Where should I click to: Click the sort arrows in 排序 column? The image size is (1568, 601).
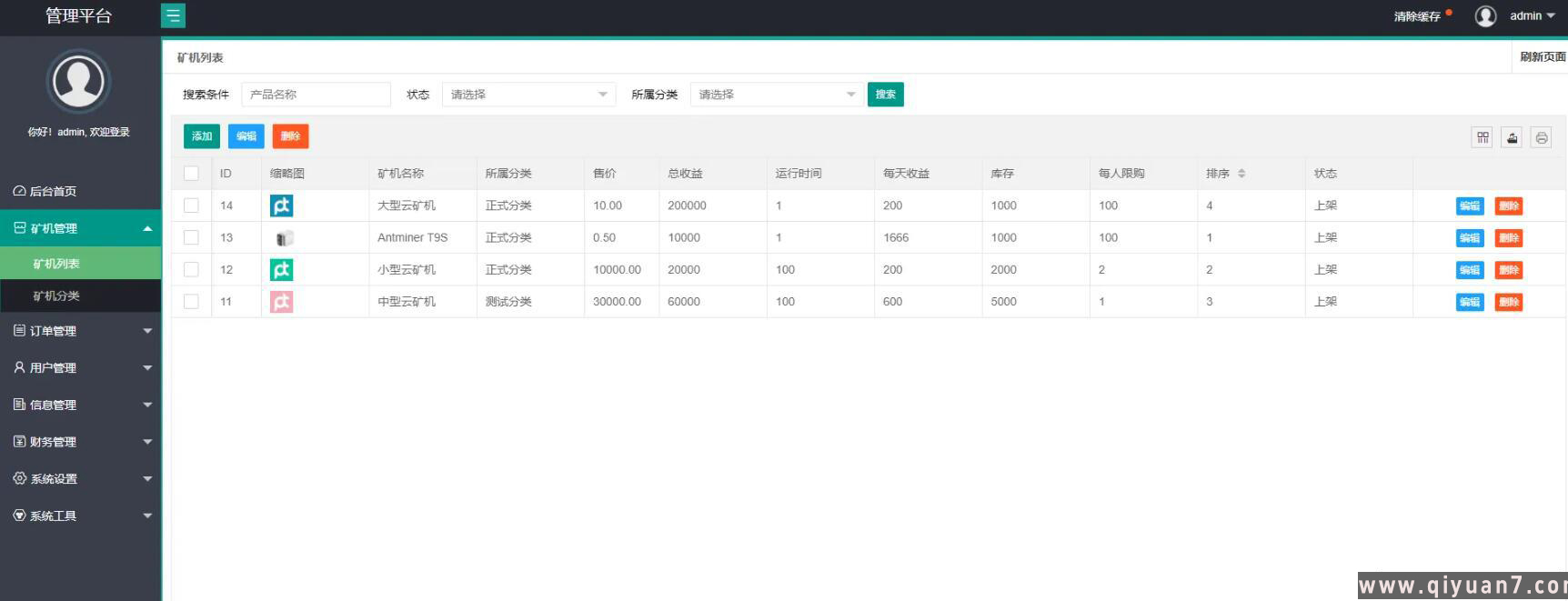1241,174
